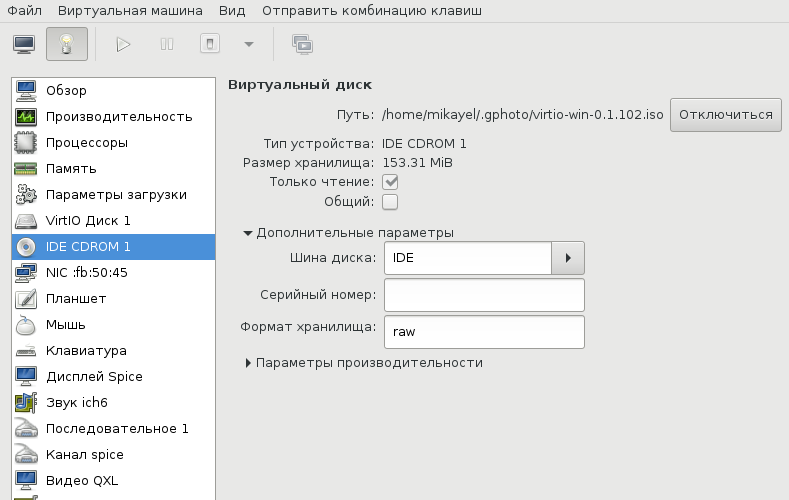Open the Виртуальная машина menu
Image resolution: width=789 pixels, height=500 pixels.
click(x=130, y=11)
